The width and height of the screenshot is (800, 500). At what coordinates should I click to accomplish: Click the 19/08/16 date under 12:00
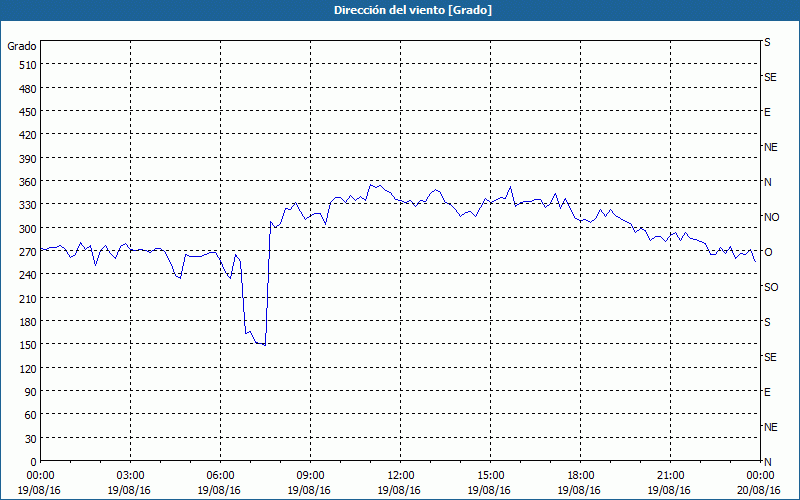pyautogui.click(x=399, y=490)
